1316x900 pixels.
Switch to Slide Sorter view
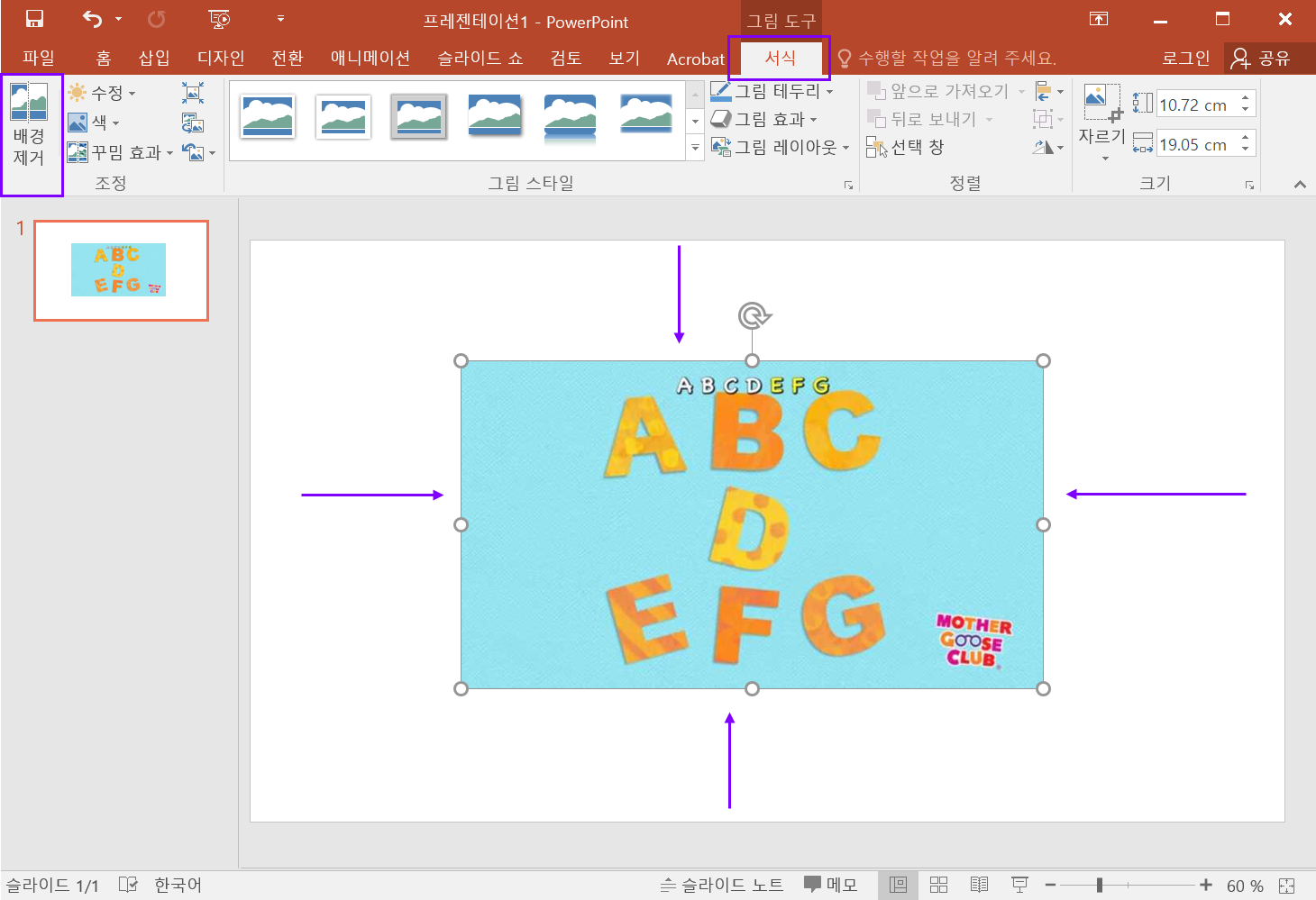coord(938,885)
